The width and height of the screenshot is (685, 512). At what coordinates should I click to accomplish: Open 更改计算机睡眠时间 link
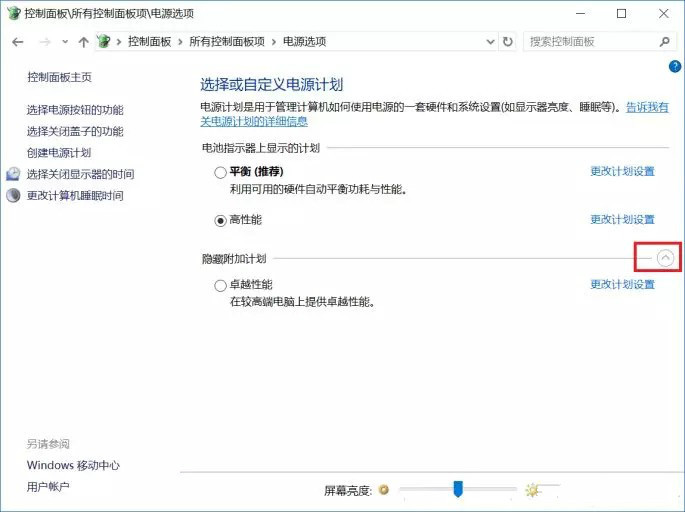[x=75, y=195]
